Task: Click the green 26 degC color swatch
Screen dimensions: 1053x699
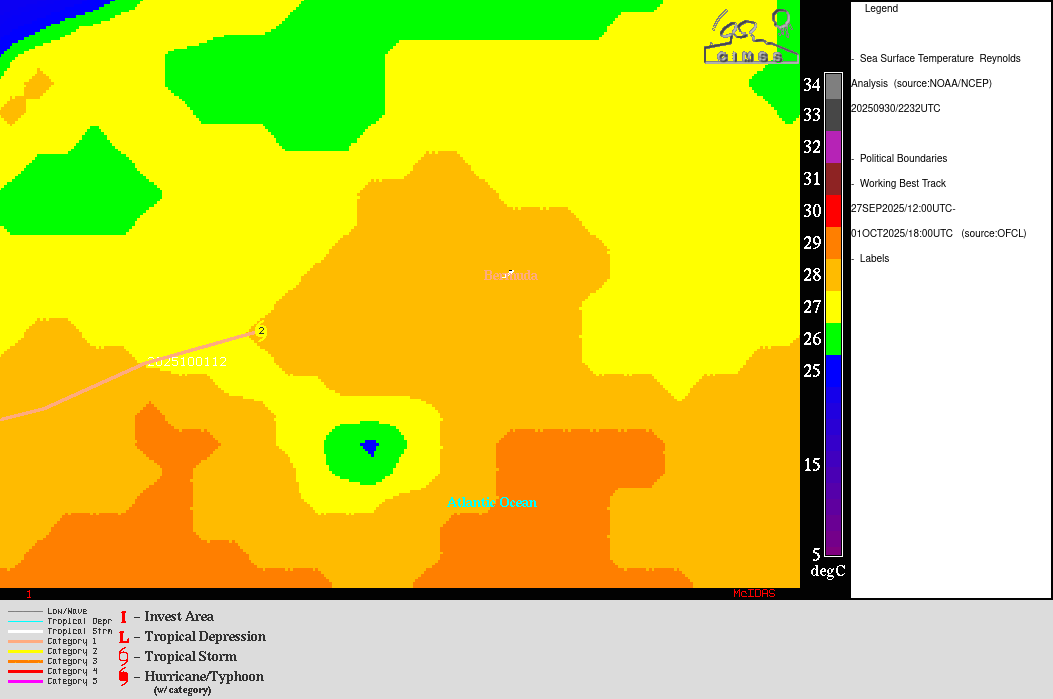Action: pyautogui.click(x=833, y=339)
